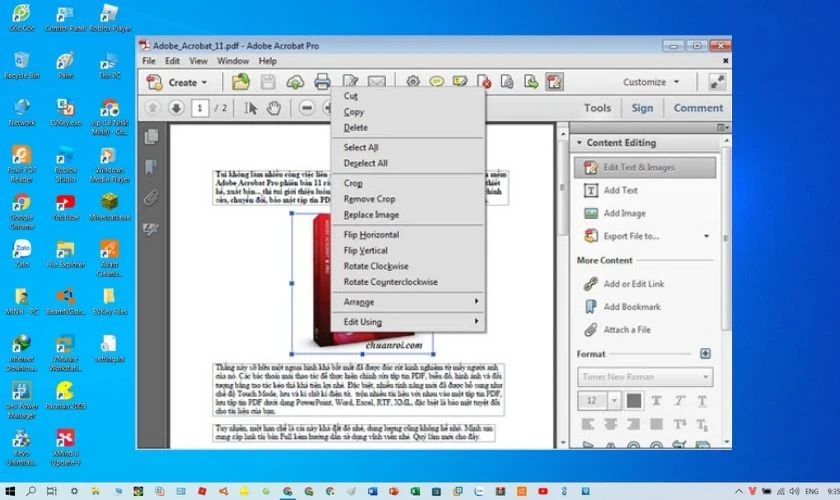Open the View menu

[x=198, y=61]
